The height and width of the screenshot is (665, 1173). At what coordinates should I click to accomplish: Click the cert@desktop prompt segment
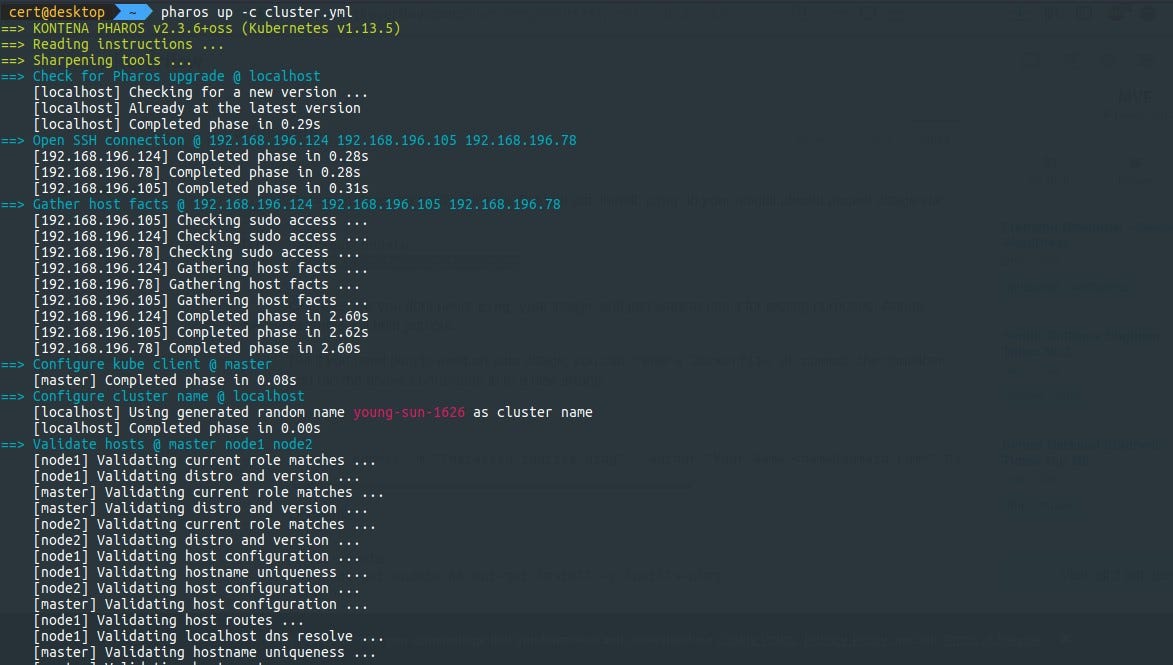point(57,12)
